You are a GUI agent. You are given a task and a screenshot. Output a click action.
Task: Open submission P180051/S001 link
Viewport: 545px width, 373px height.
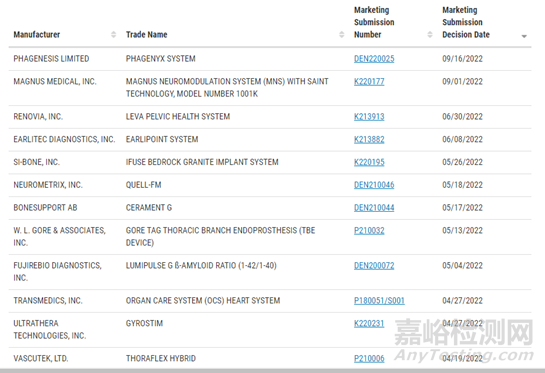click(379, 301)
